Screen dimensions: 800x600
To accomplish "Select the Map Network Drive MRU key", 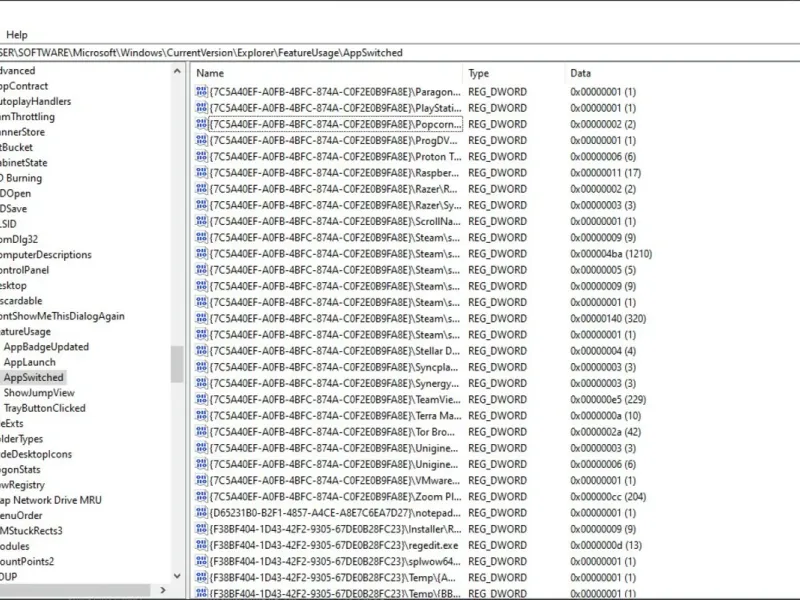I will [51, 500].
